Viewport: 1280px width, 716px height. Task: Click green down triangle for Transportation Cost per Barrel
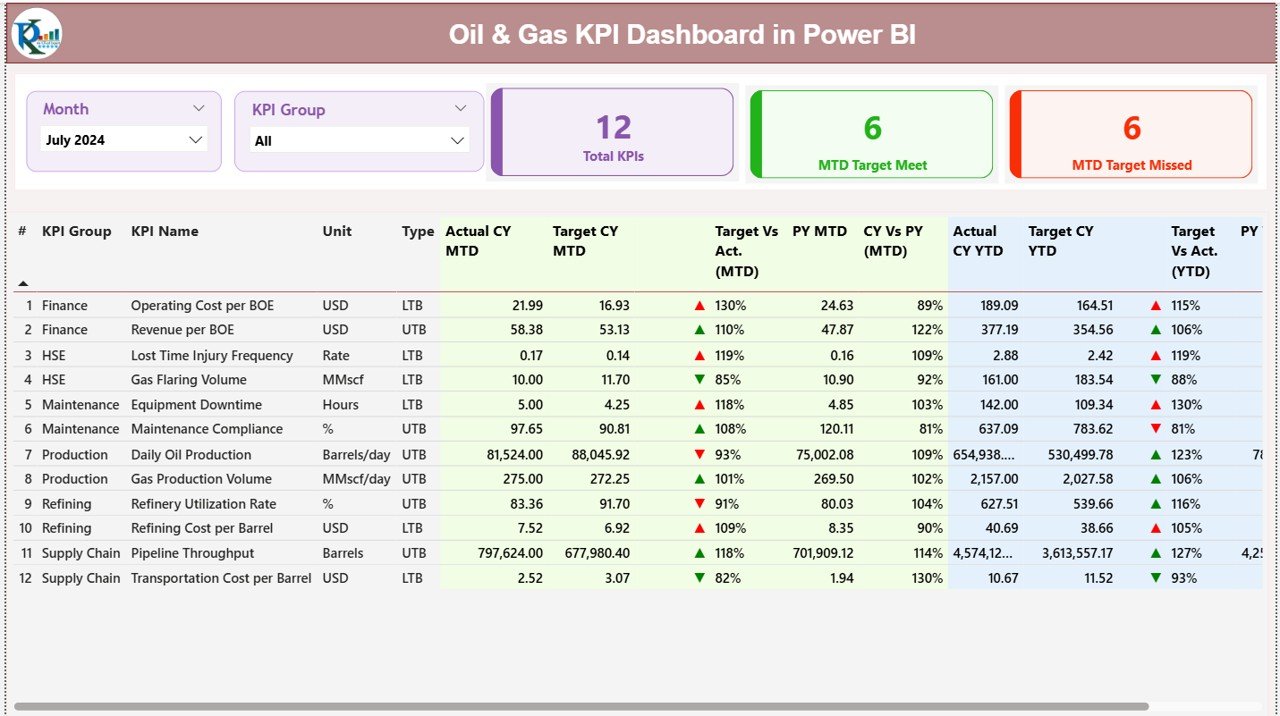pos(699,577)
